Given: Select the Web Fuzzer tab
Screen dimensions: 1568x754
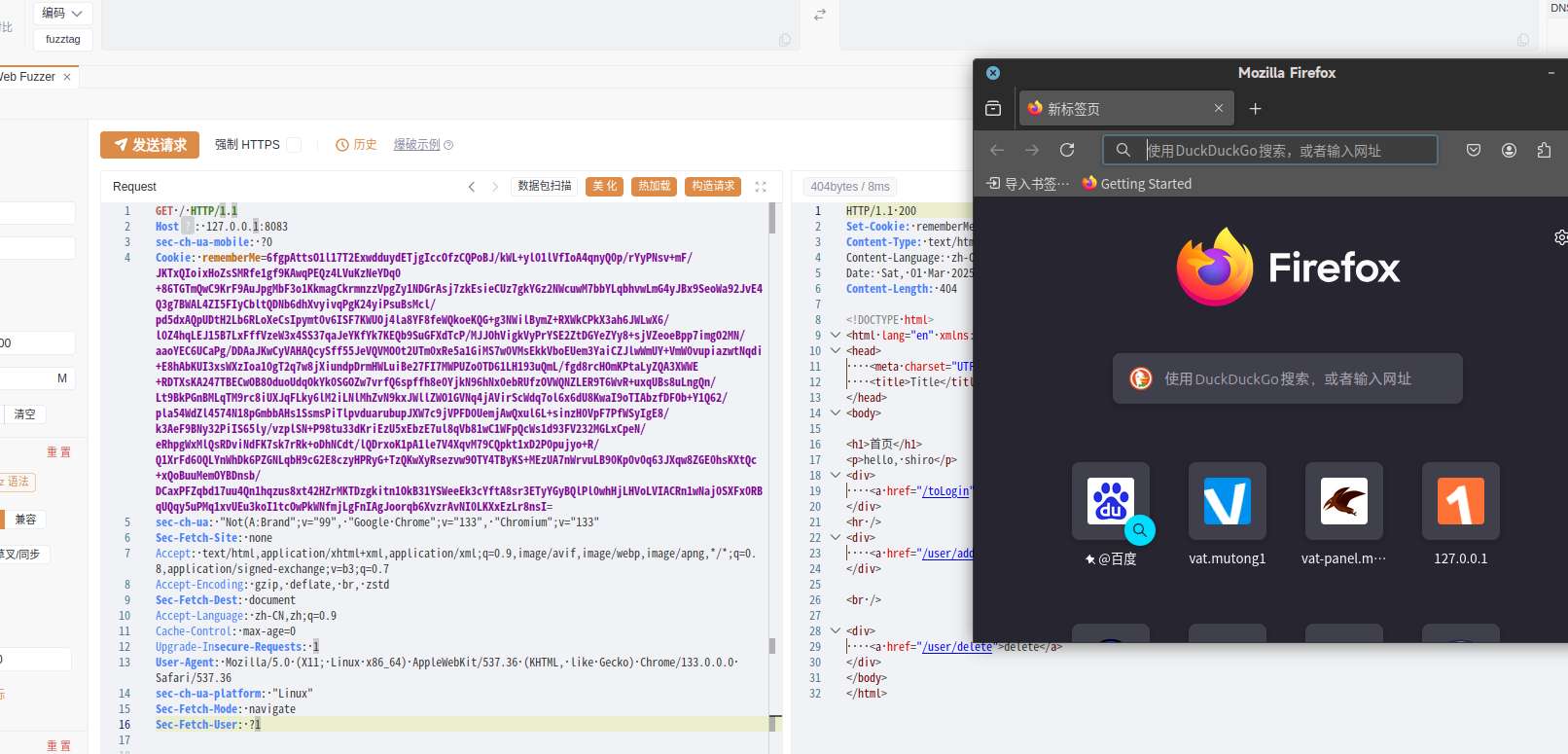Looking at the screenshot, I should tap(29, 77).
